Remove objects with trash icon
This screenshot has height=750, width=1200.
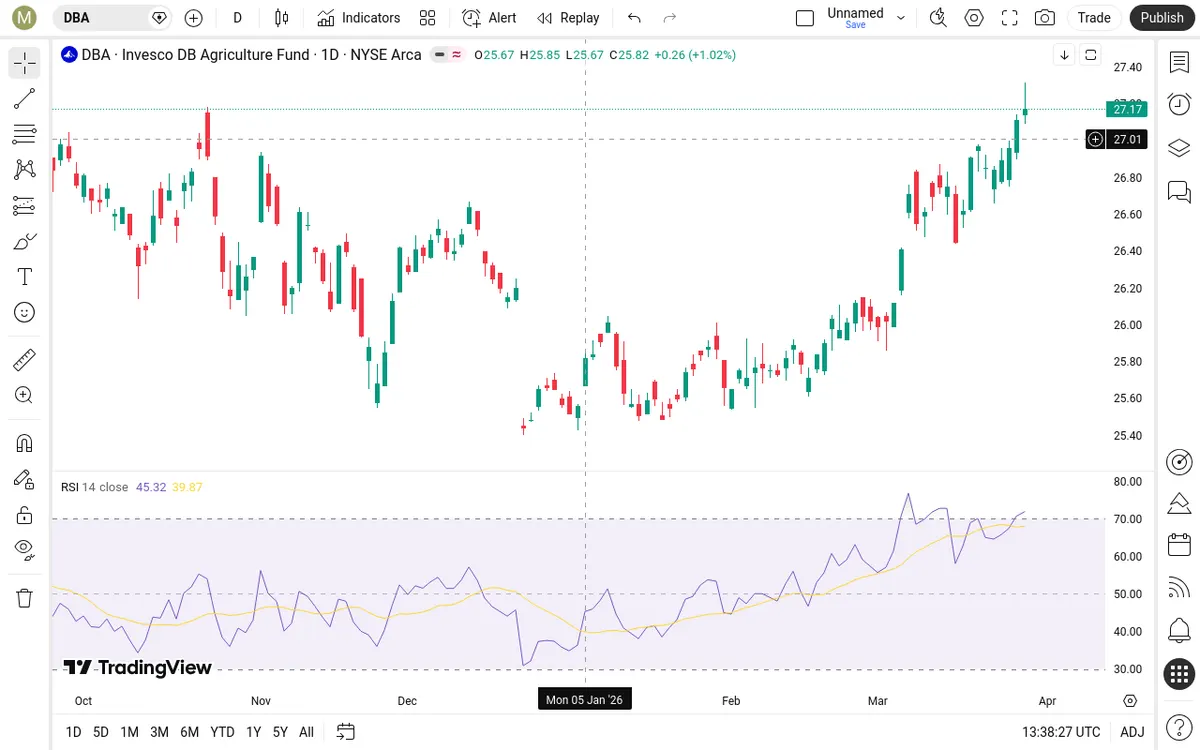(x=25, y=598)
